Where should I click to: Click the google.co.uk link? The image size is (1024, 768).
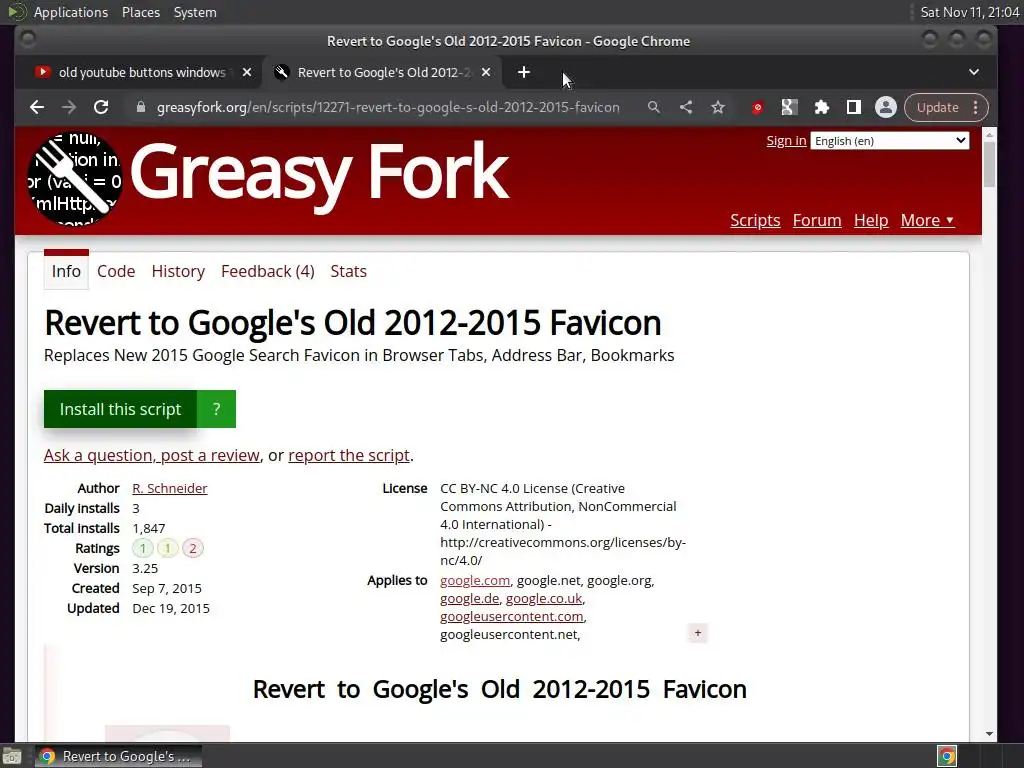[x=544, y=598]
